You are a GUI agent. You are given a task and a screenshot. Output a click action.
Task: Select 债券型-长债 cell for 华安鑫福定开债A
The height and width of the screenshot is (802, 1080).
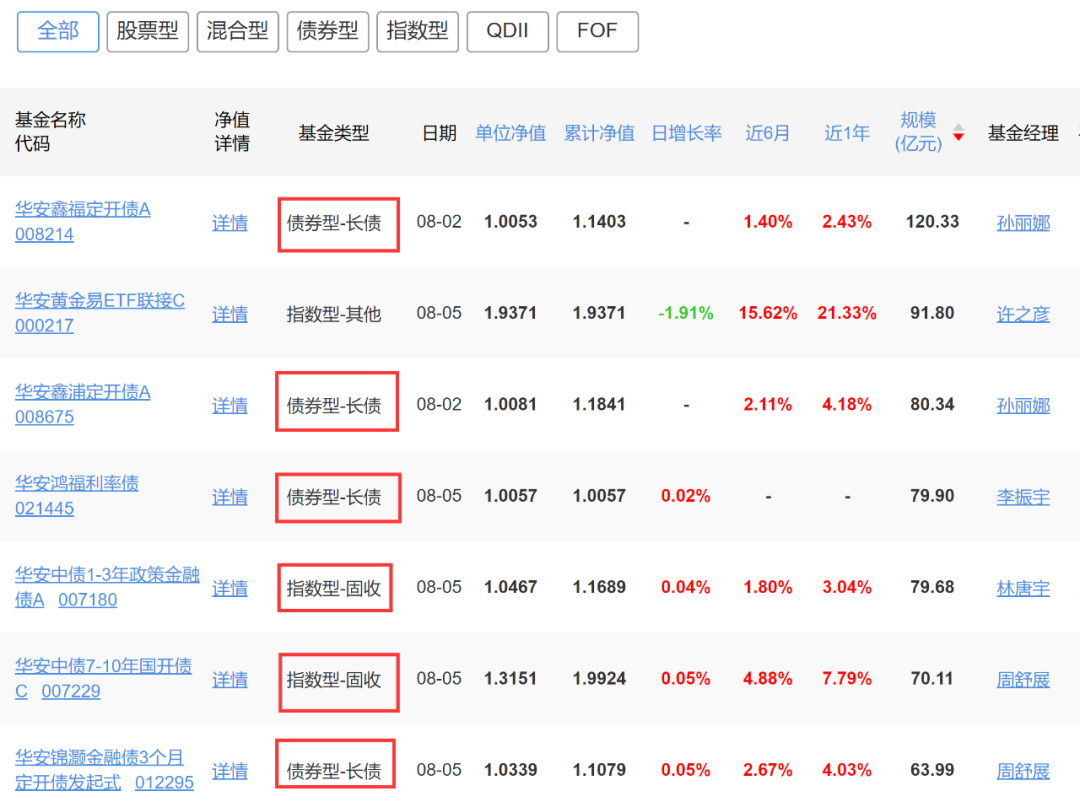point(334,223)
